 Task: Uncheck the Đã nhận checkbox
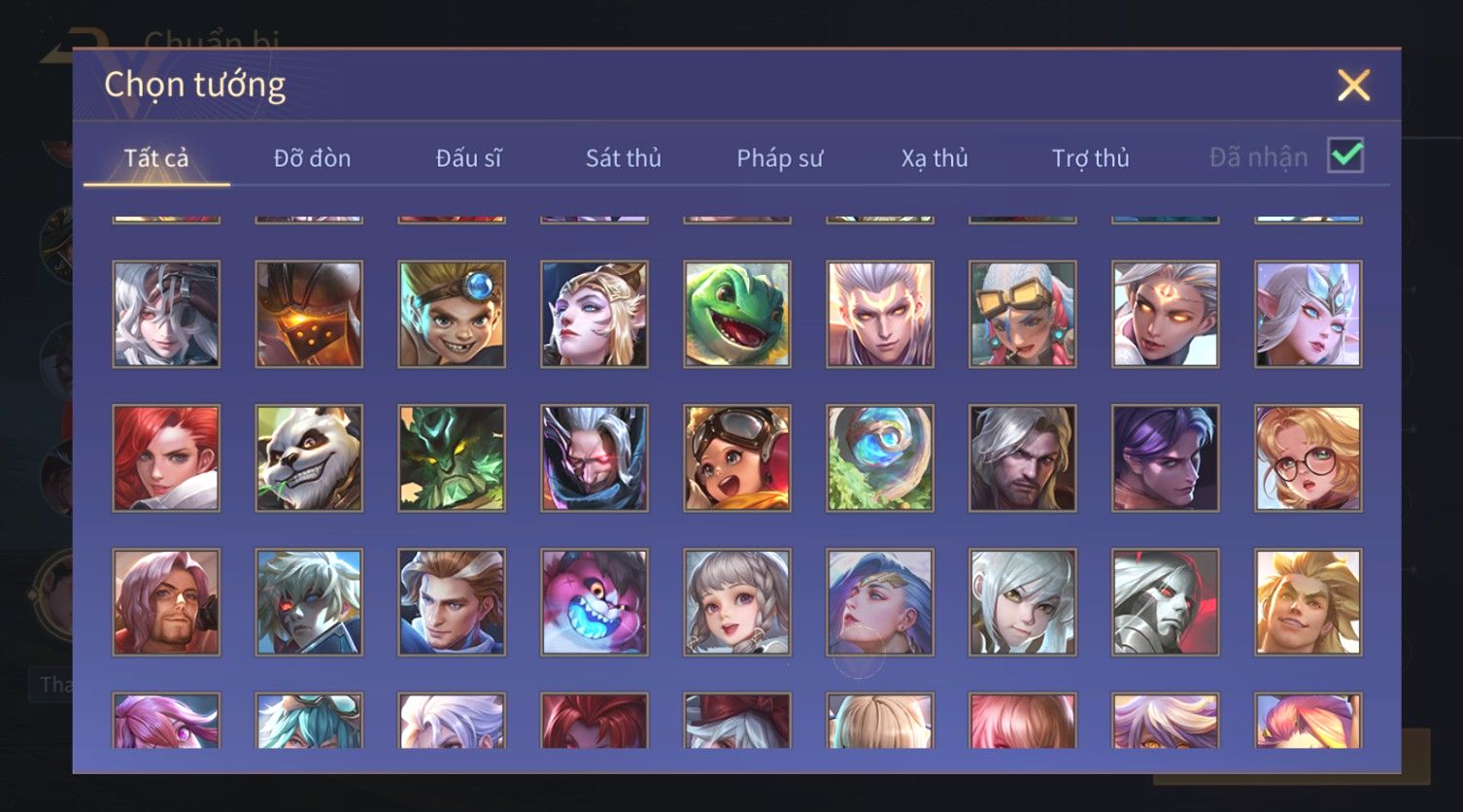click(x=1345, y=155)
